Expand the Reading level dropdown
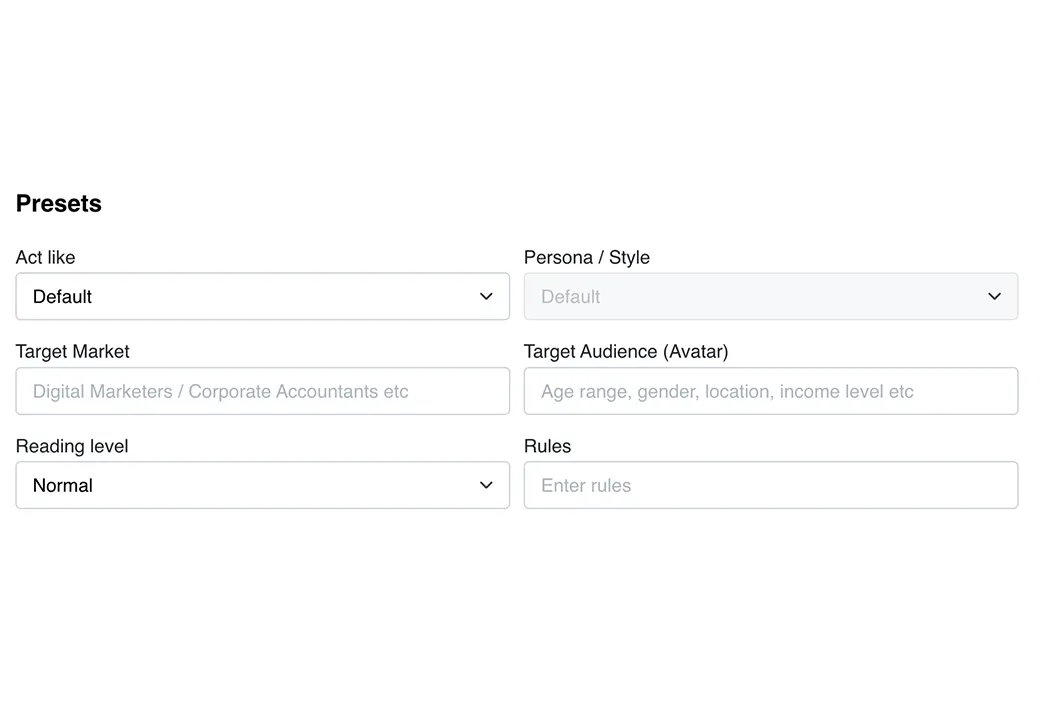Viewport: 1042px width, 714px height. [x=262, y=486]
